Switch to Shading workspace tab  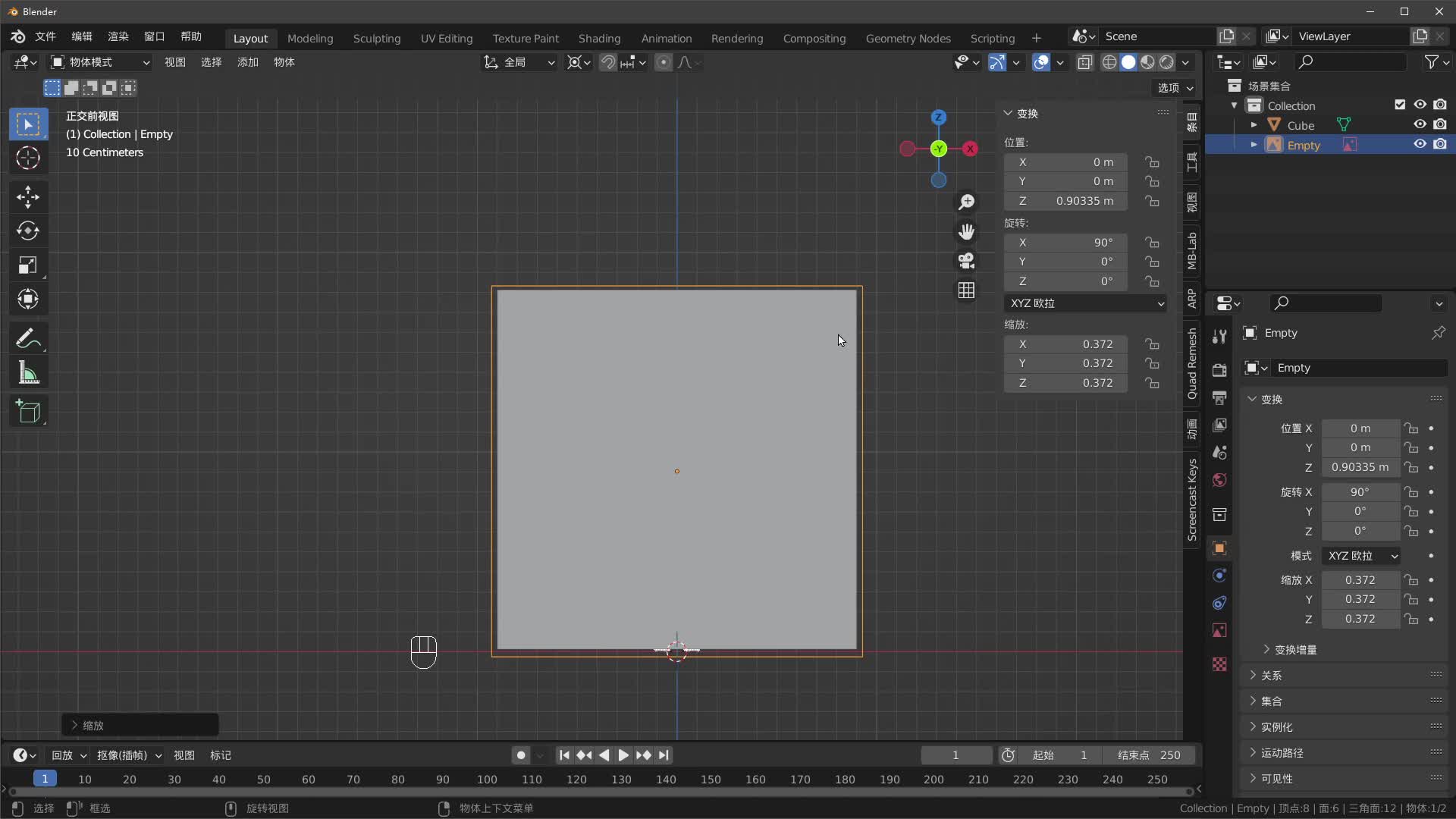tap(599, 38)
